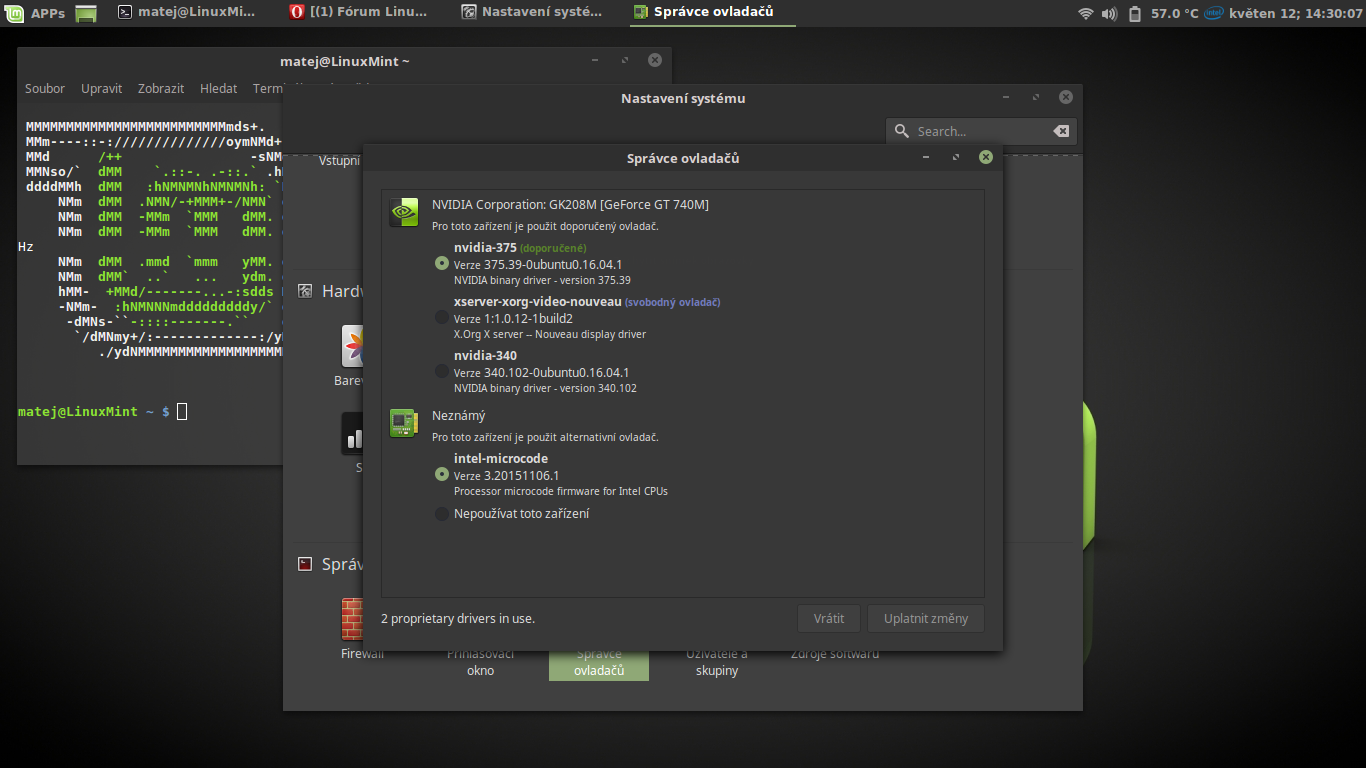
Task: Click the battery indicator in the tray
Action: click(1134, 13)
